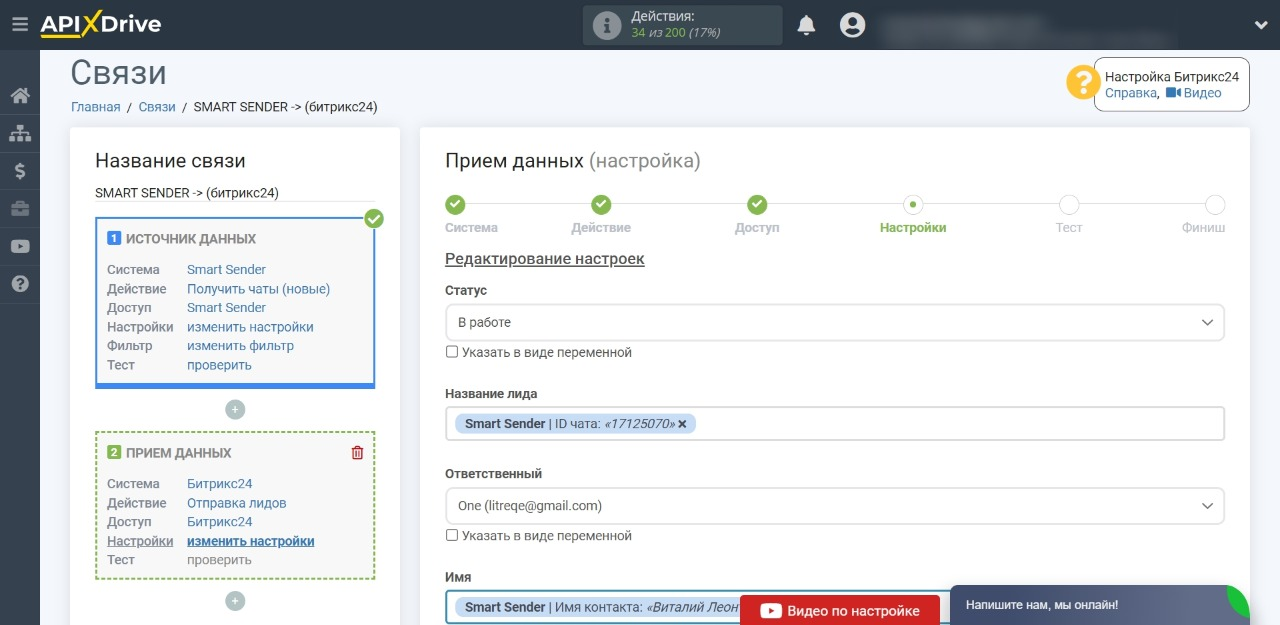Viewport: 1280px width, 625px height.
Task: Open the Справка link
Action: point(1131,93)
